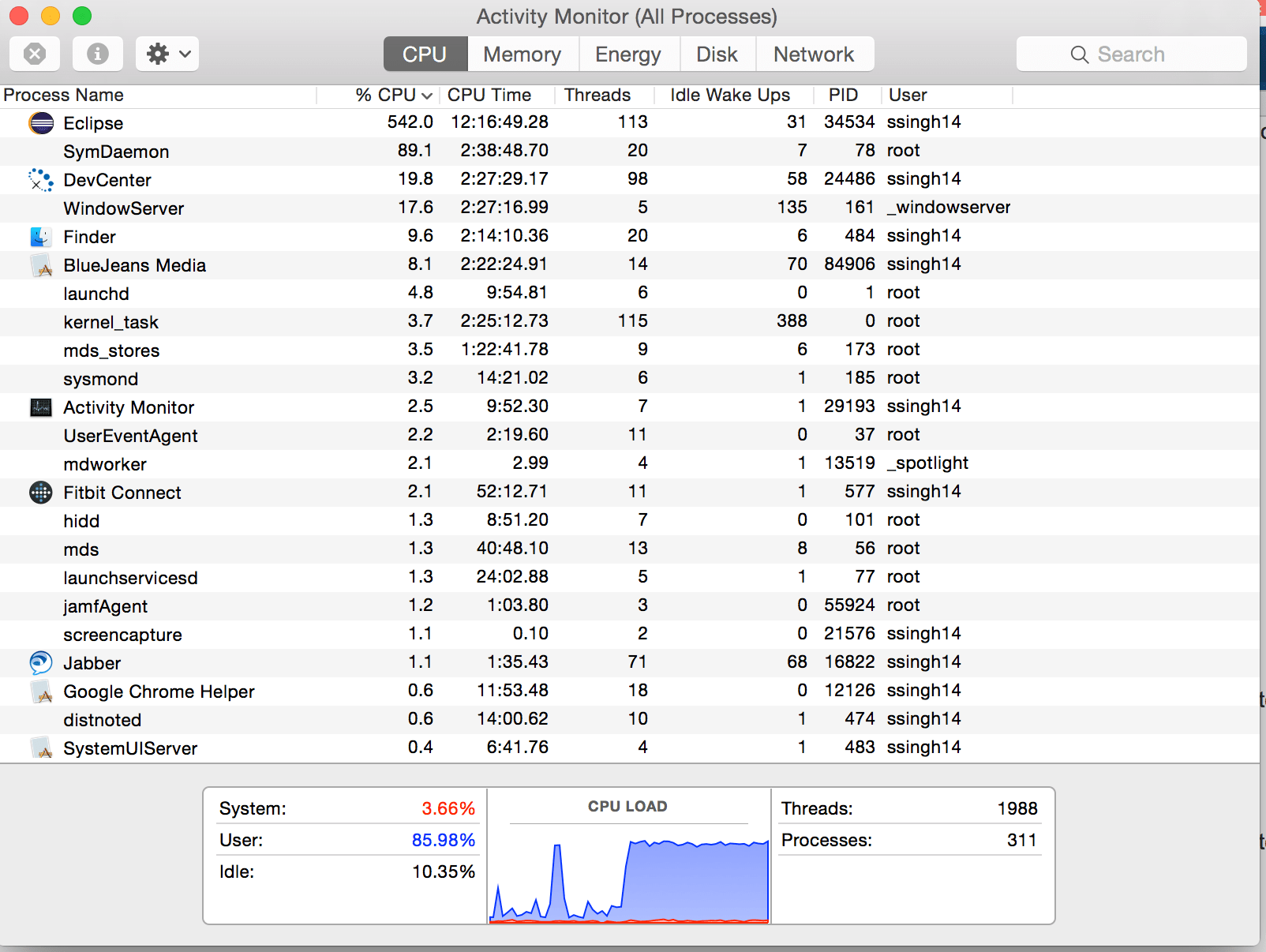Screen dimensions: 1266x952
Task: Switch to the Network tab
Action: point(814,54)
